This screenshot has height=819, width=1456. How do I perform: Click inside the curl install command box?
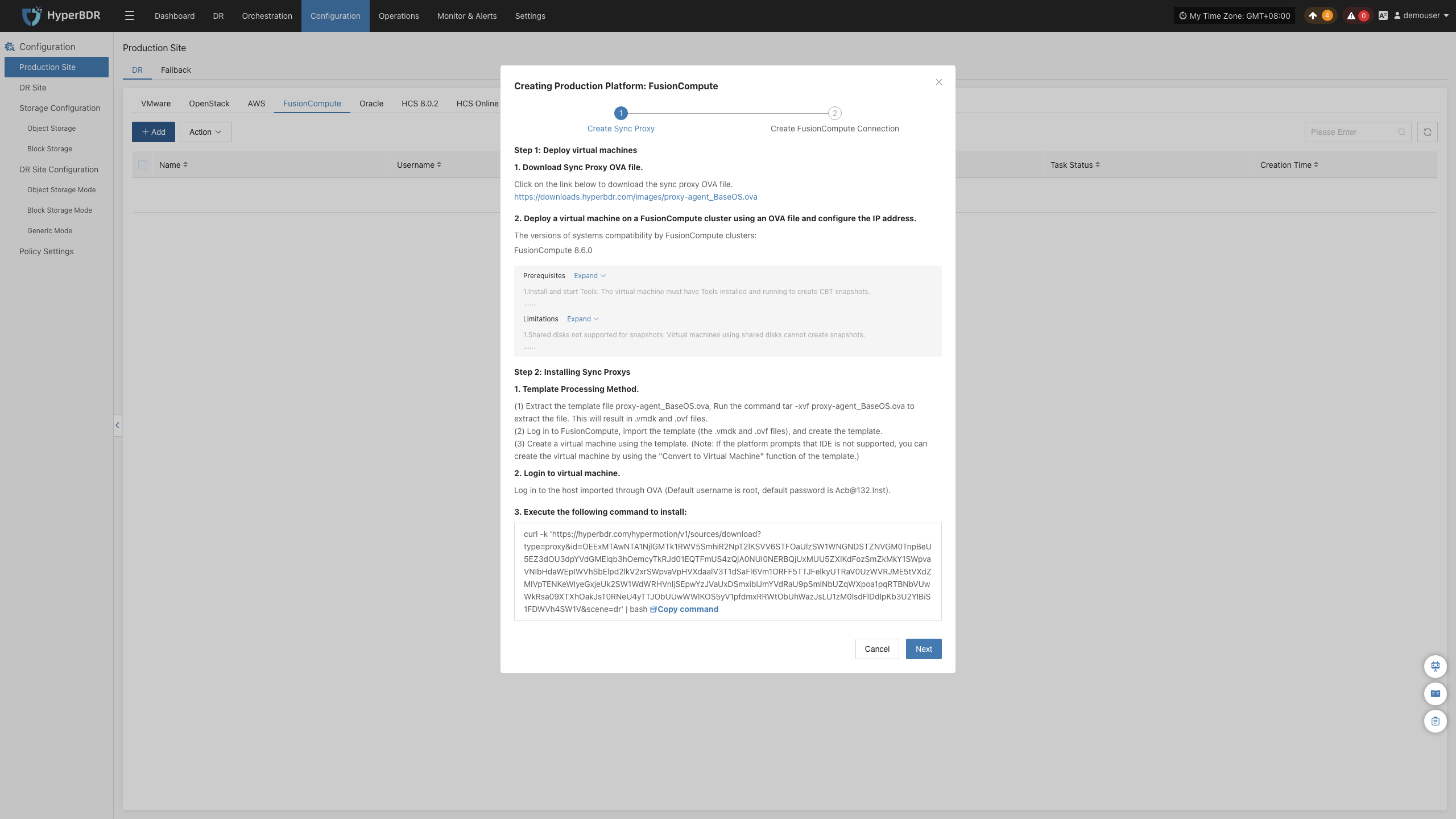pyautogui.click(x=728, y=572)
